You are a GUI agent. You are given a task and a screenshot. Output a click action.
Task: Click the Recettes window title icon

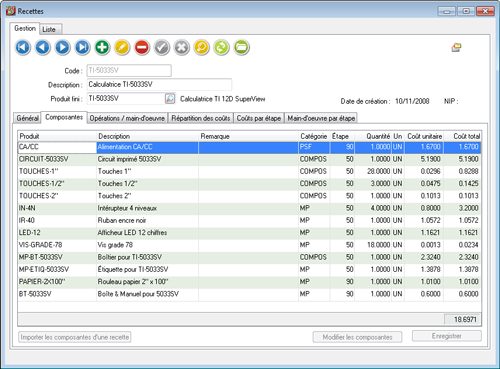point(11,11)
